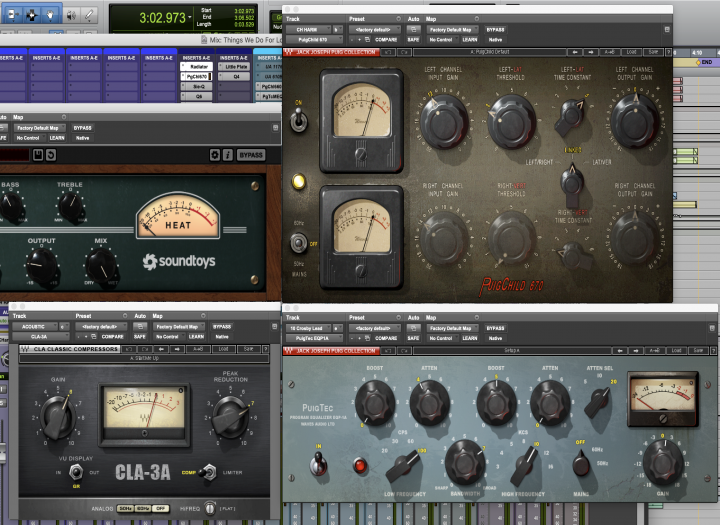This screenshot has width=720, height=525.
Task: Open CLA-3A plugin selector dropdown
Action: [40, 337]
